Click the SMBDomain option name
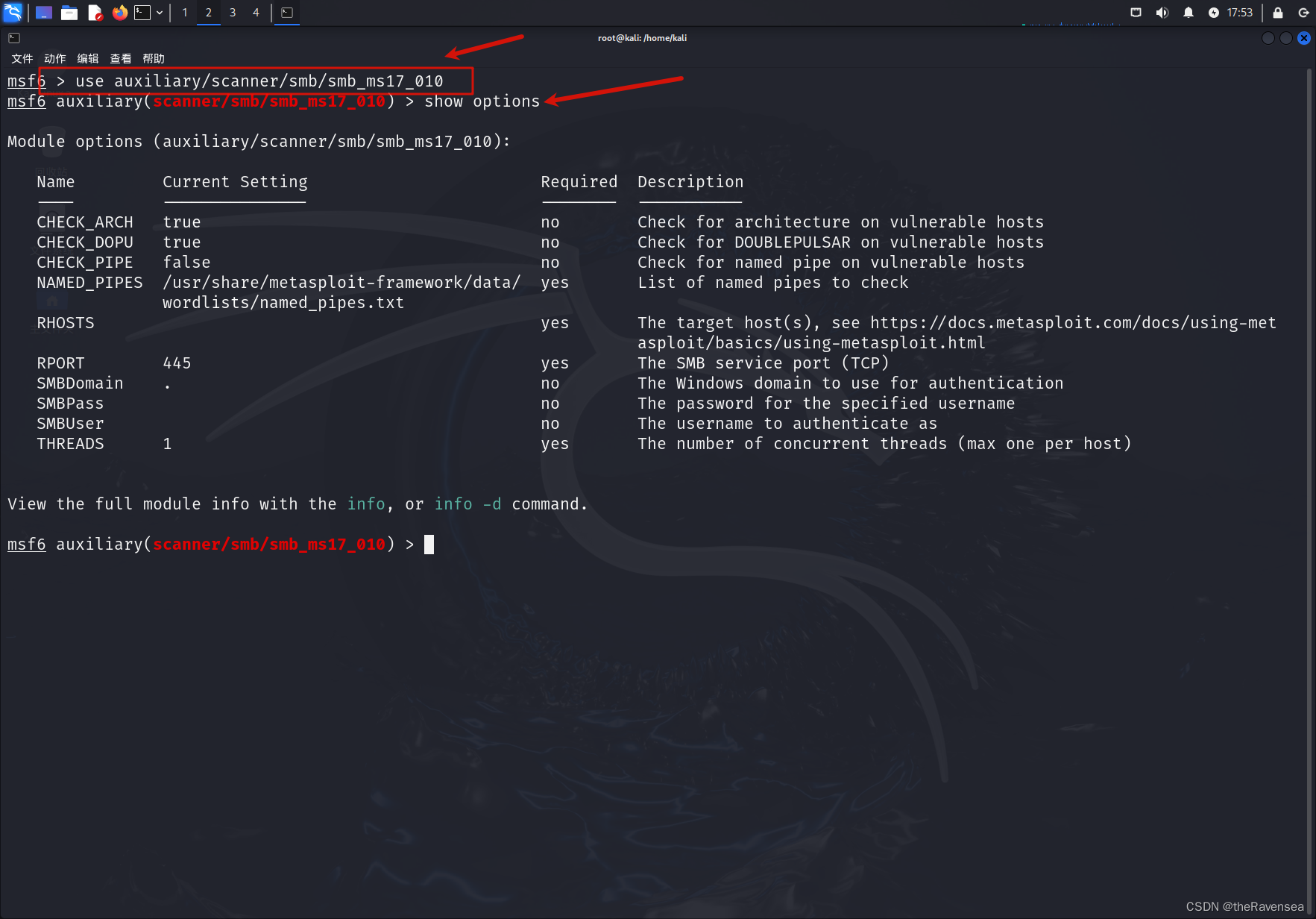 80,383
